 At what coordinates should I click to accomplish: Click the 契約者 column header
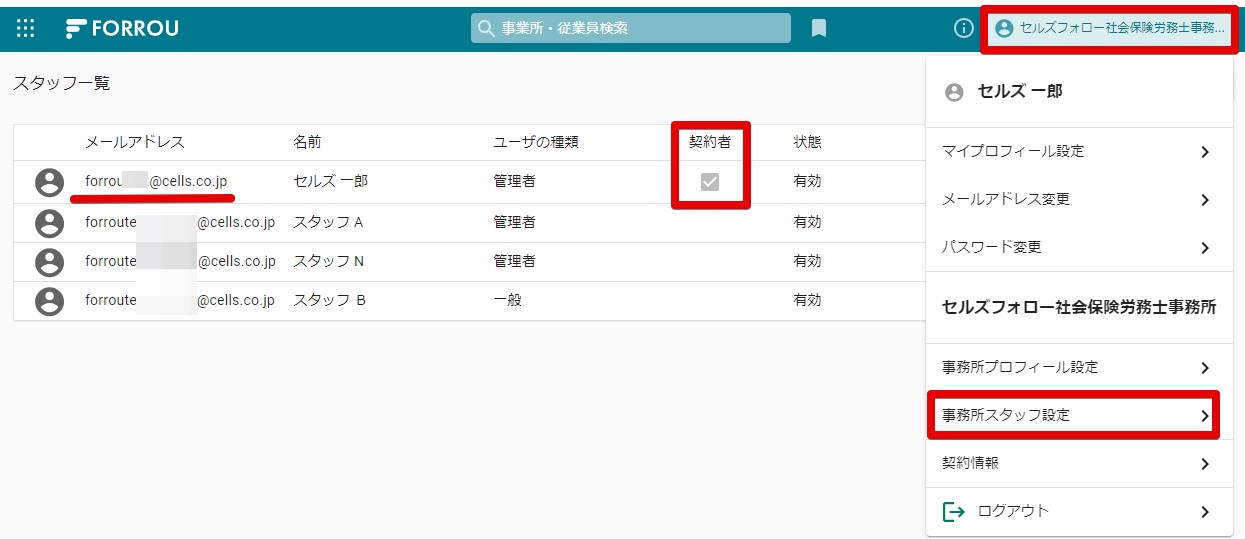[710, 142]
